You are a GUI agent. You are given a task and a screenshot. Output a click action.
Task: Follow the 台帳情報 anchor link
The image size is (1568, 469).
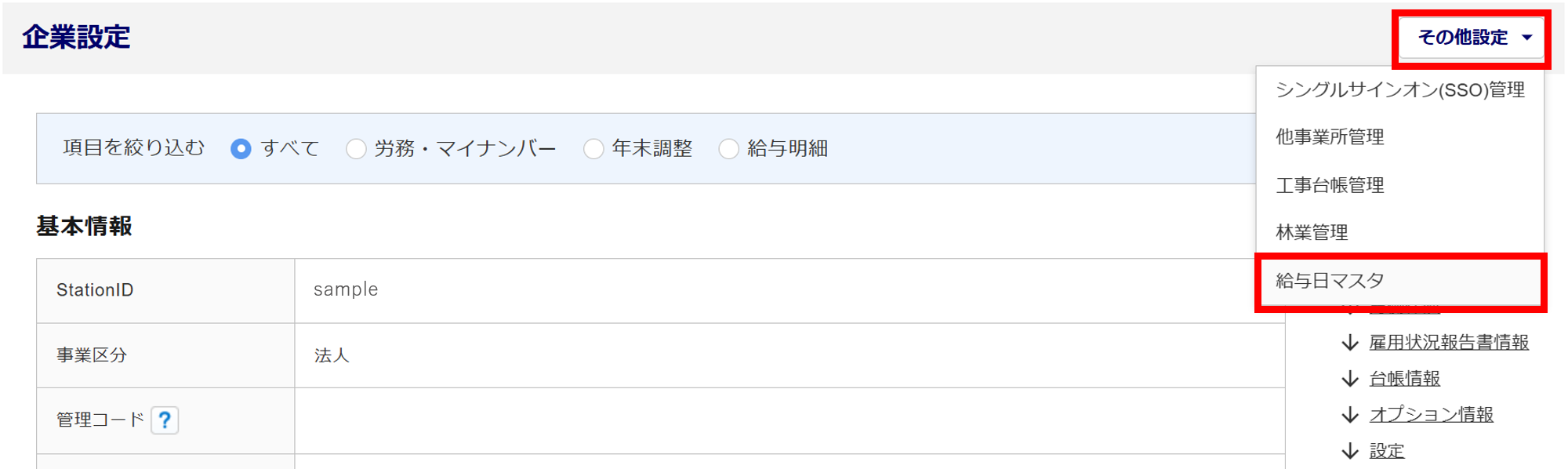pyautogui.click(x=1405, y=379)
